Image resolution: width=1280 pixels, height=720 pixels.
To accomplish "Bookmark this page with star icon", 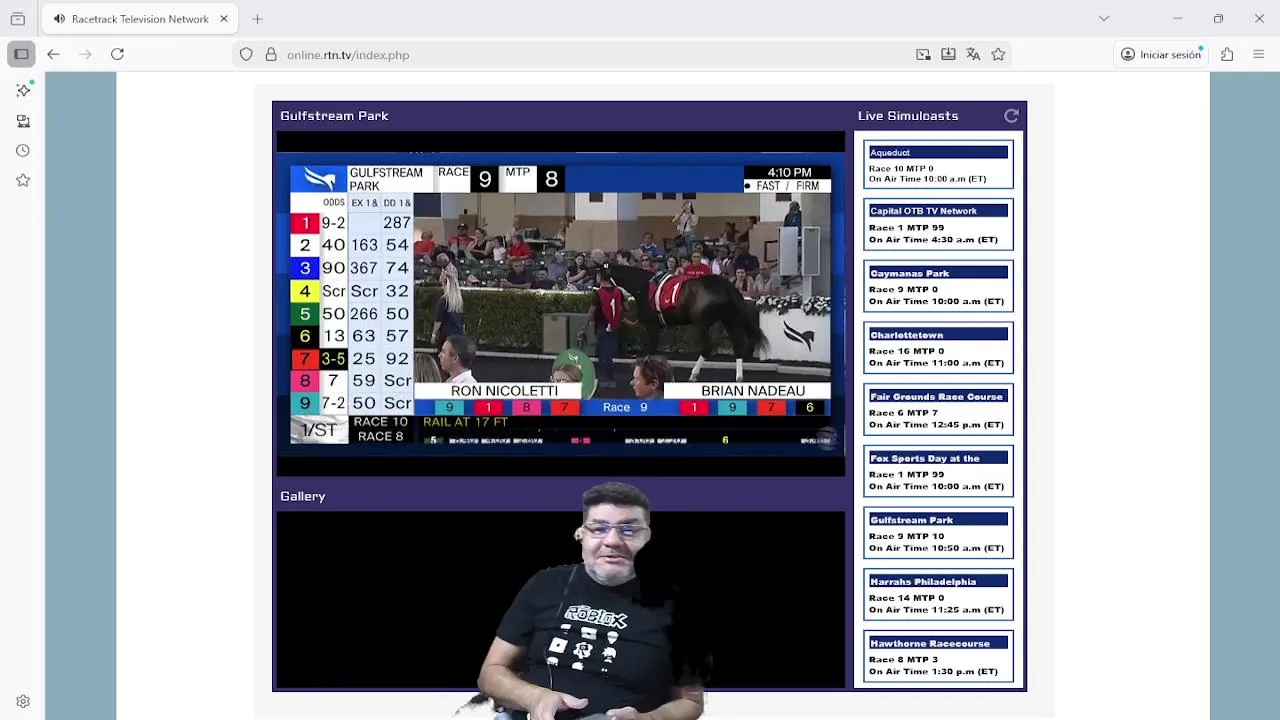I will (x=998, y=55).
